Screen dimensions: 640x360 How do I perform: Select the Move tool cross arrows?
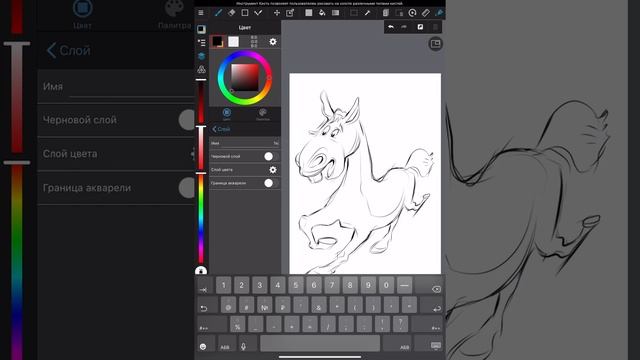(x=277, y=13)
